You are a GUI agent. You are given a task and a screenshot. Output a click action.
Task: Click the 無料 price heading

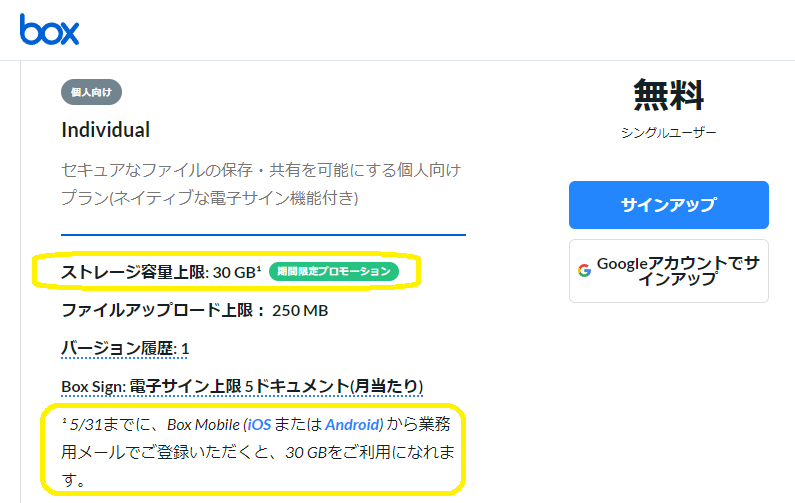pos(668,95)
